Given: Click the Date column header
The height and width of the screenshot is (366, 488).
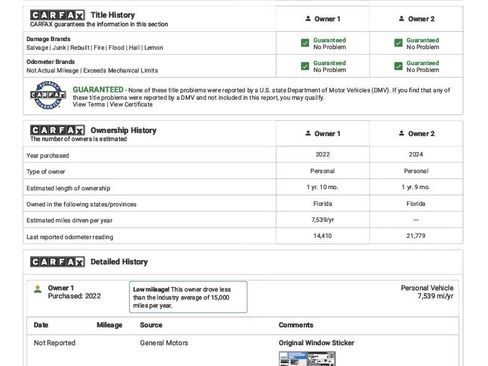Looking at the screenshot, I should [41, 325].
